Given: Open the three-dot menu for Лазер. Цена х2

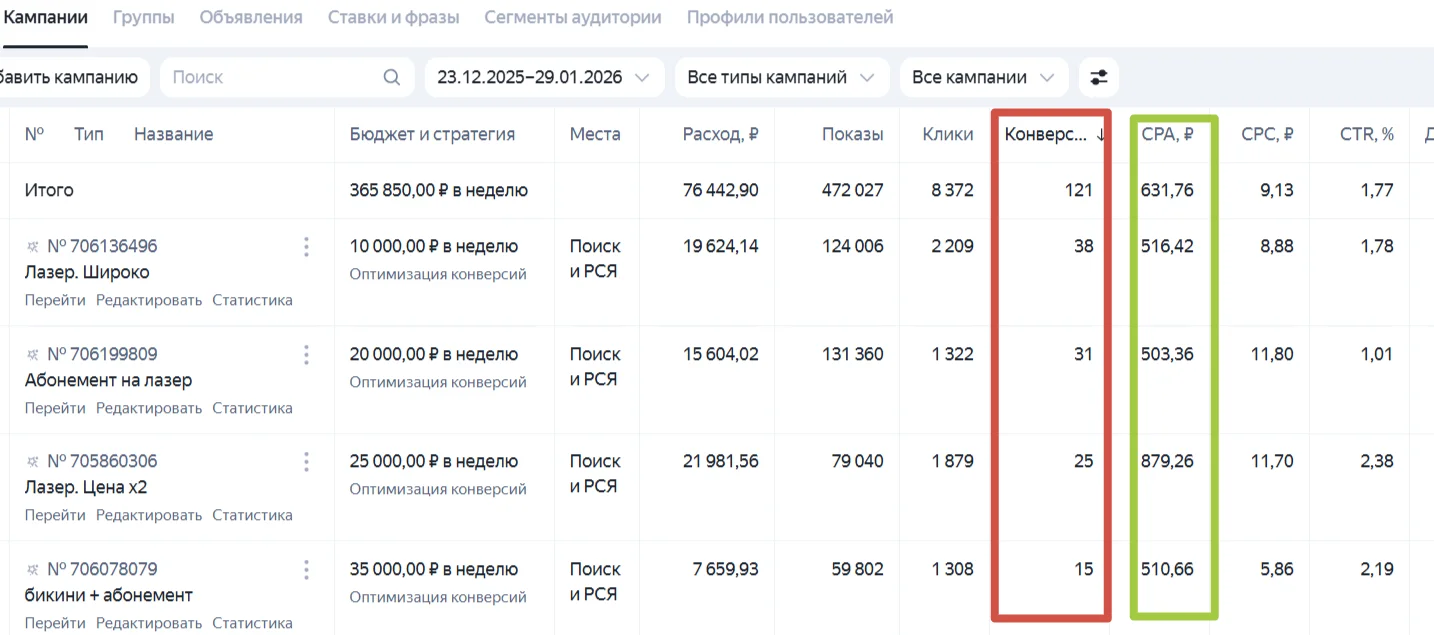Looking at the screenshot, I should (x=306, y=462).
